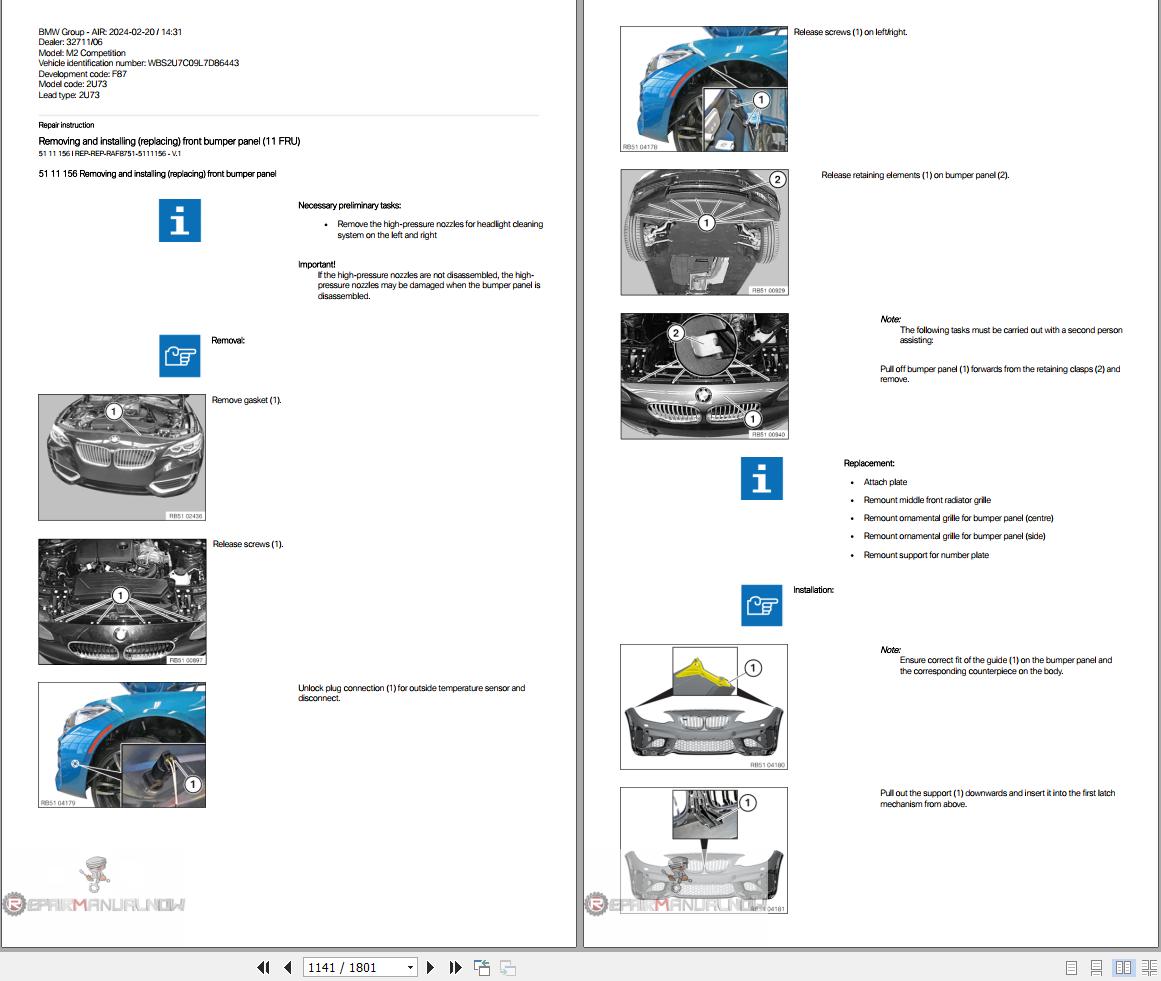Click 'Ensure correct fit of the guide (1)' note
Screen dimensions: 1161x981
tap(1006, 666)
